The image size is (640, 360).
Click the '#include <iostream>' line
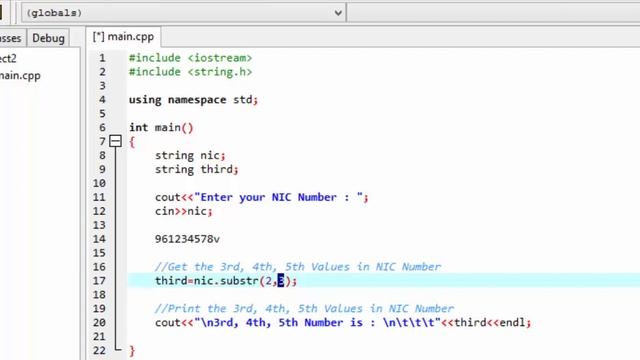point(190,58)
